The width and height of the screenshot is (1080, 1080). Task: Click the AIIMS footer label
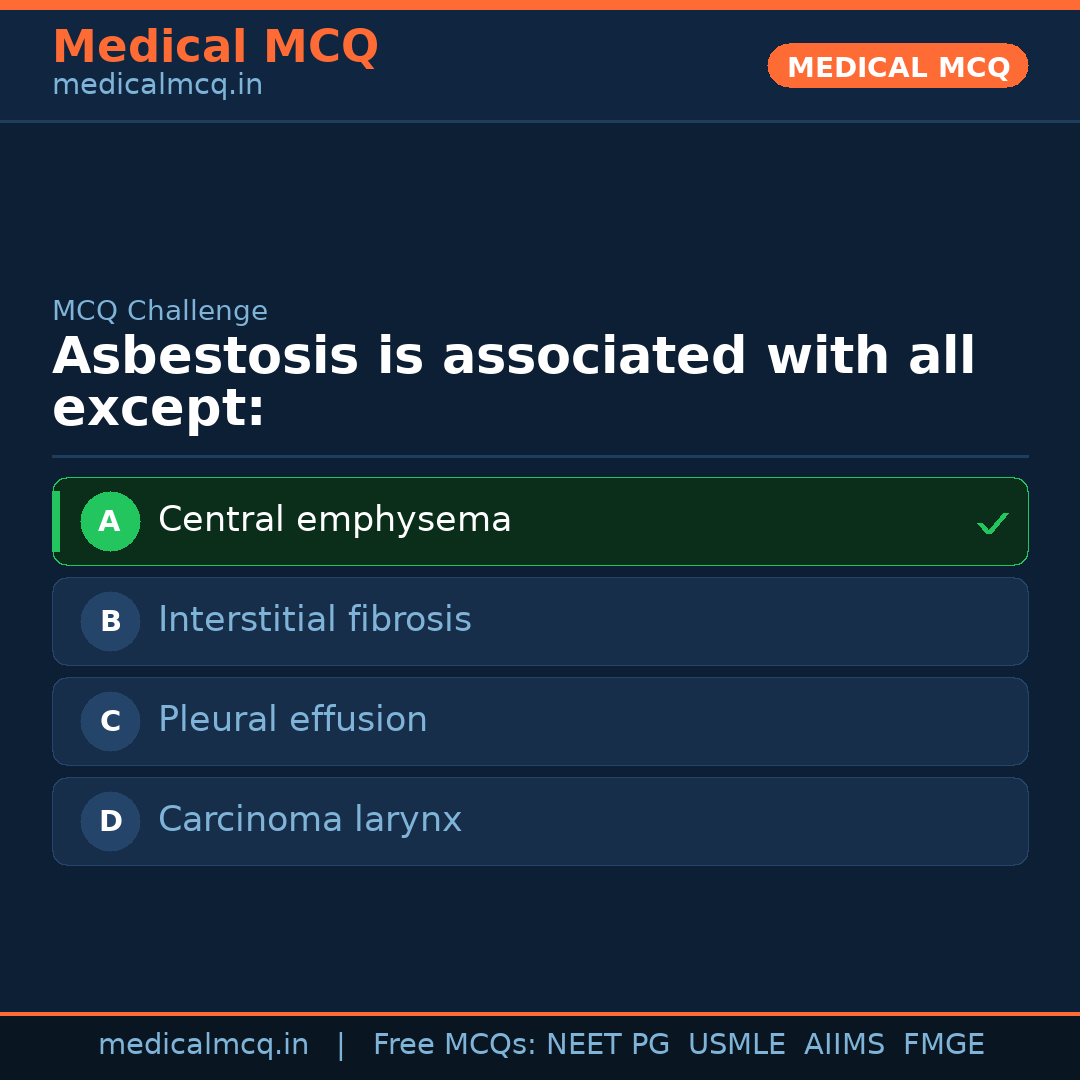pyautogui.click(x=844, y=1045)
